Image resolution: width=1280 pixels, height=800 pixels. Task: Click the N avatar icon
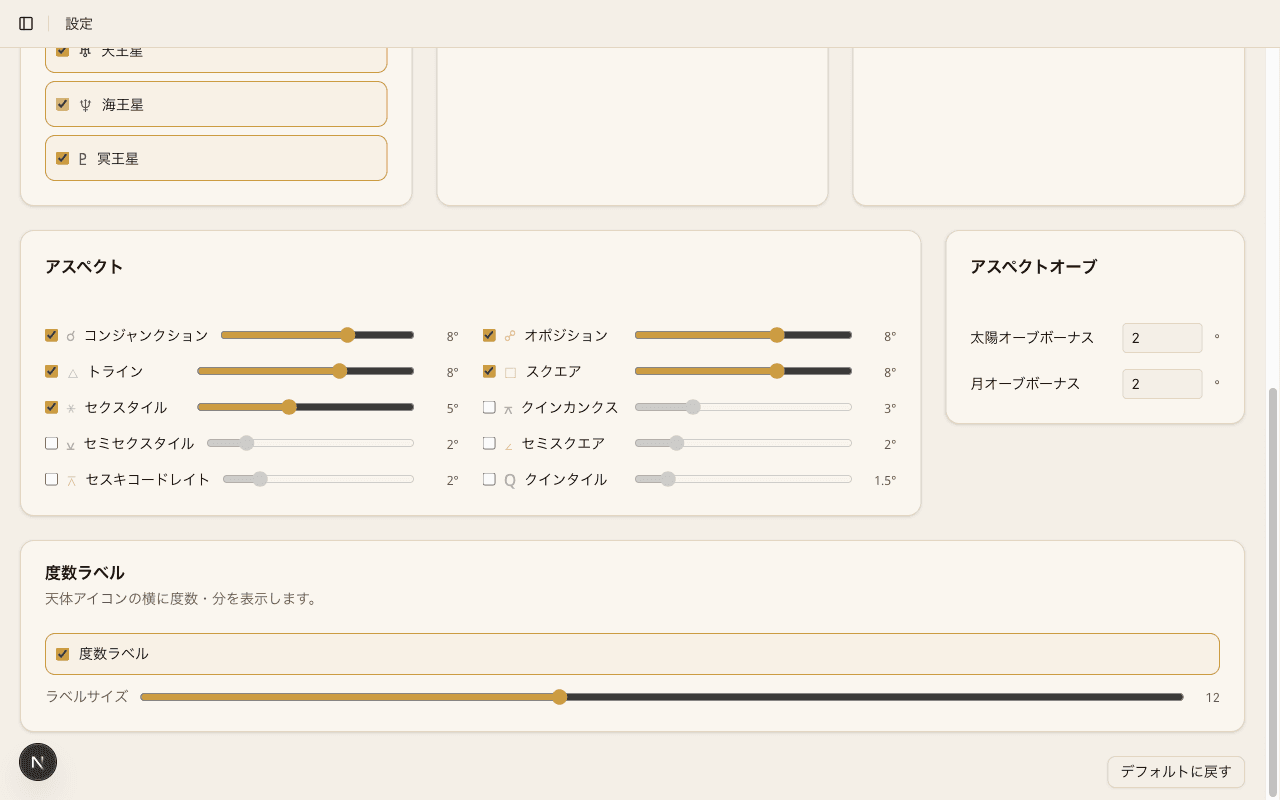pos(37,762)
